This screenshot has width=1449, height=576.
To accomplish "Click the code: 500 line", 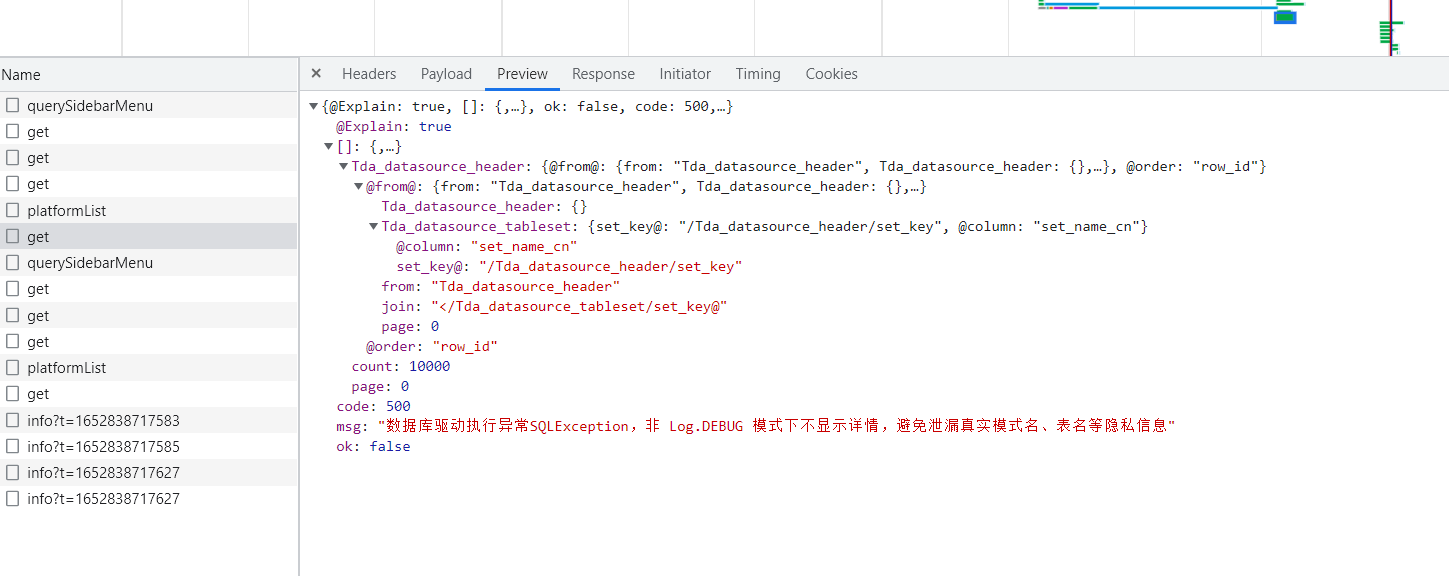I will click(373, 407).
